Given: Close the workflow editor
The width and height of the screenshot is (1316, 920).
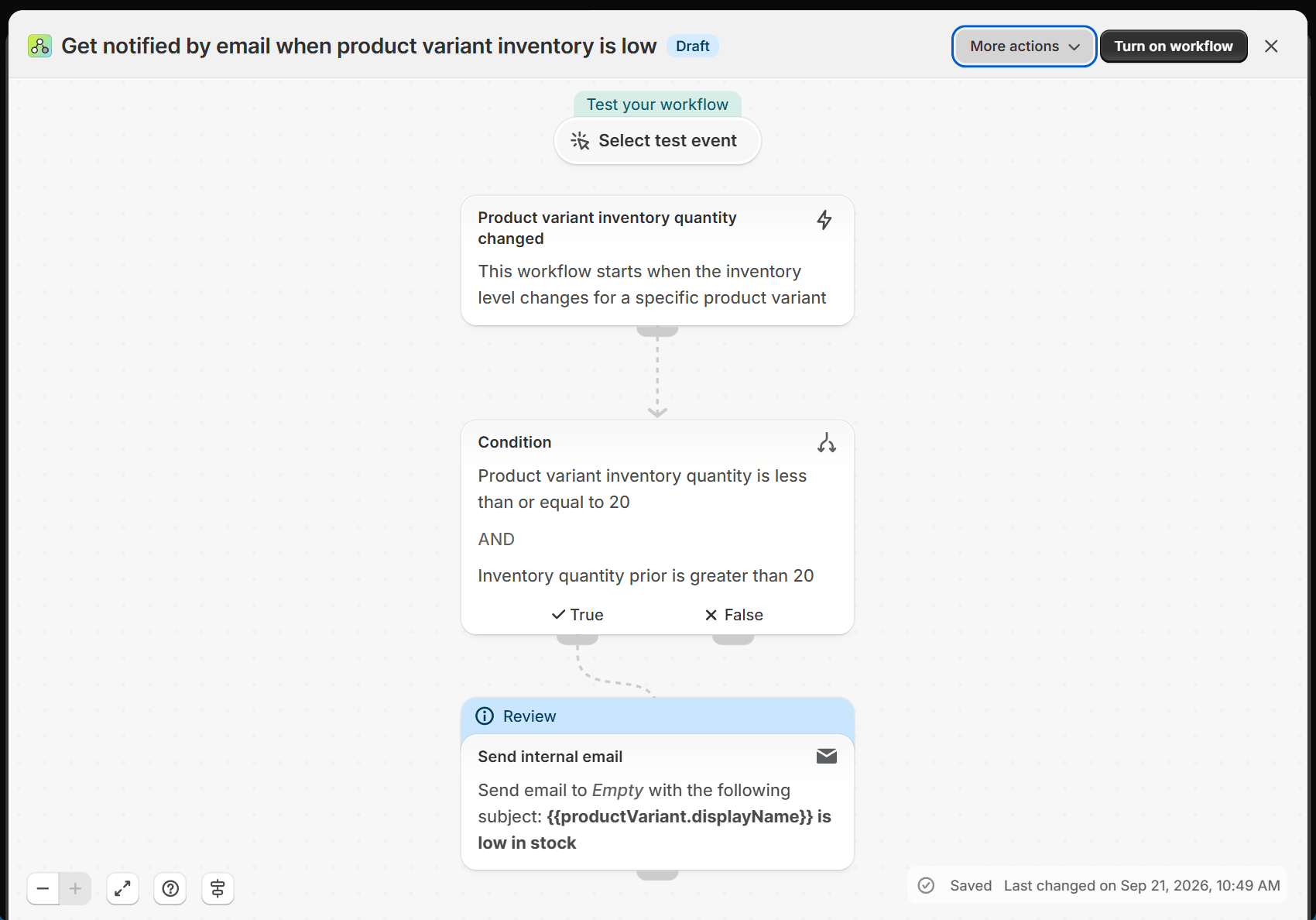Looking at the screenshot, I should (1271, 46).
